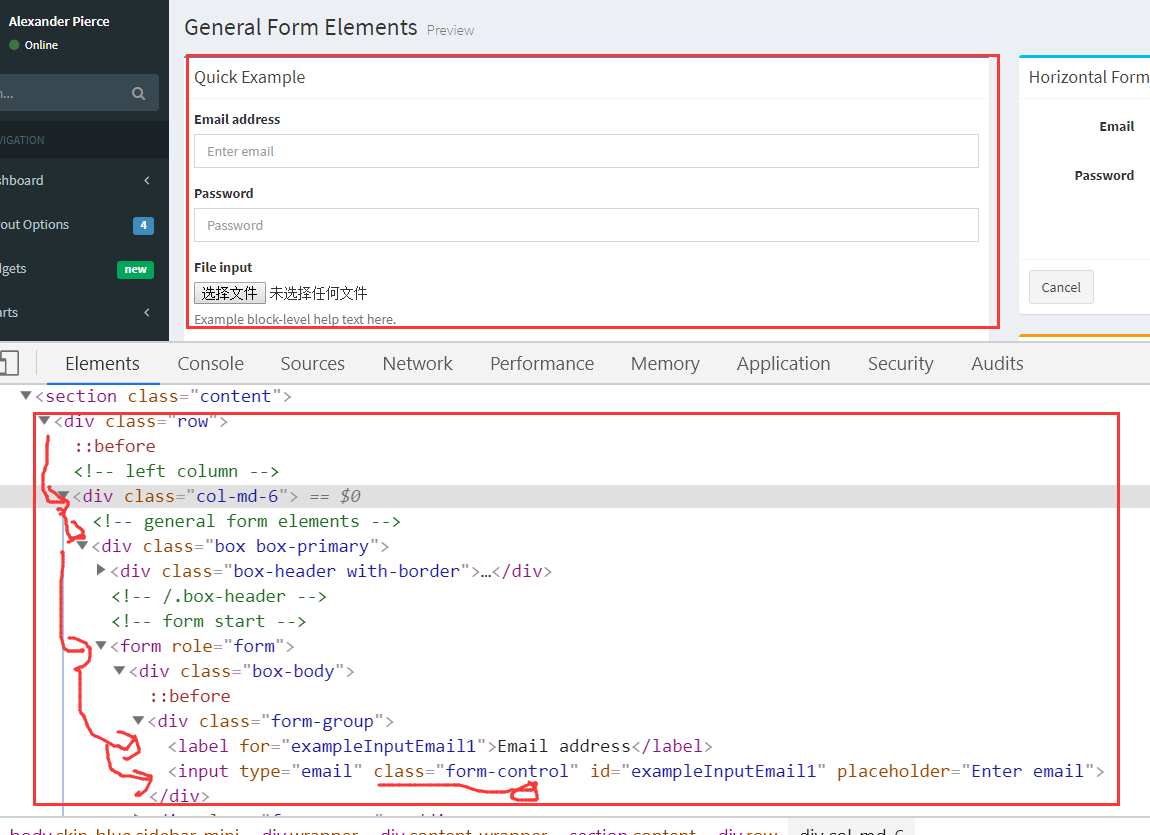
Task: Click the Cancel button in Horizontal Form
Action: 1061,287
